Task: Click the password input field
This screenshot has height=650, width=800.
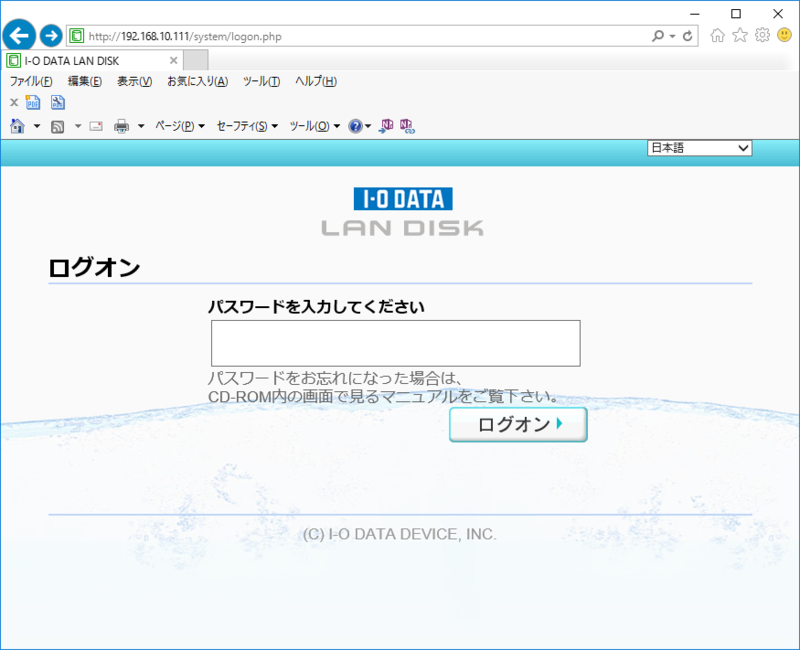Action: [396, 343]
